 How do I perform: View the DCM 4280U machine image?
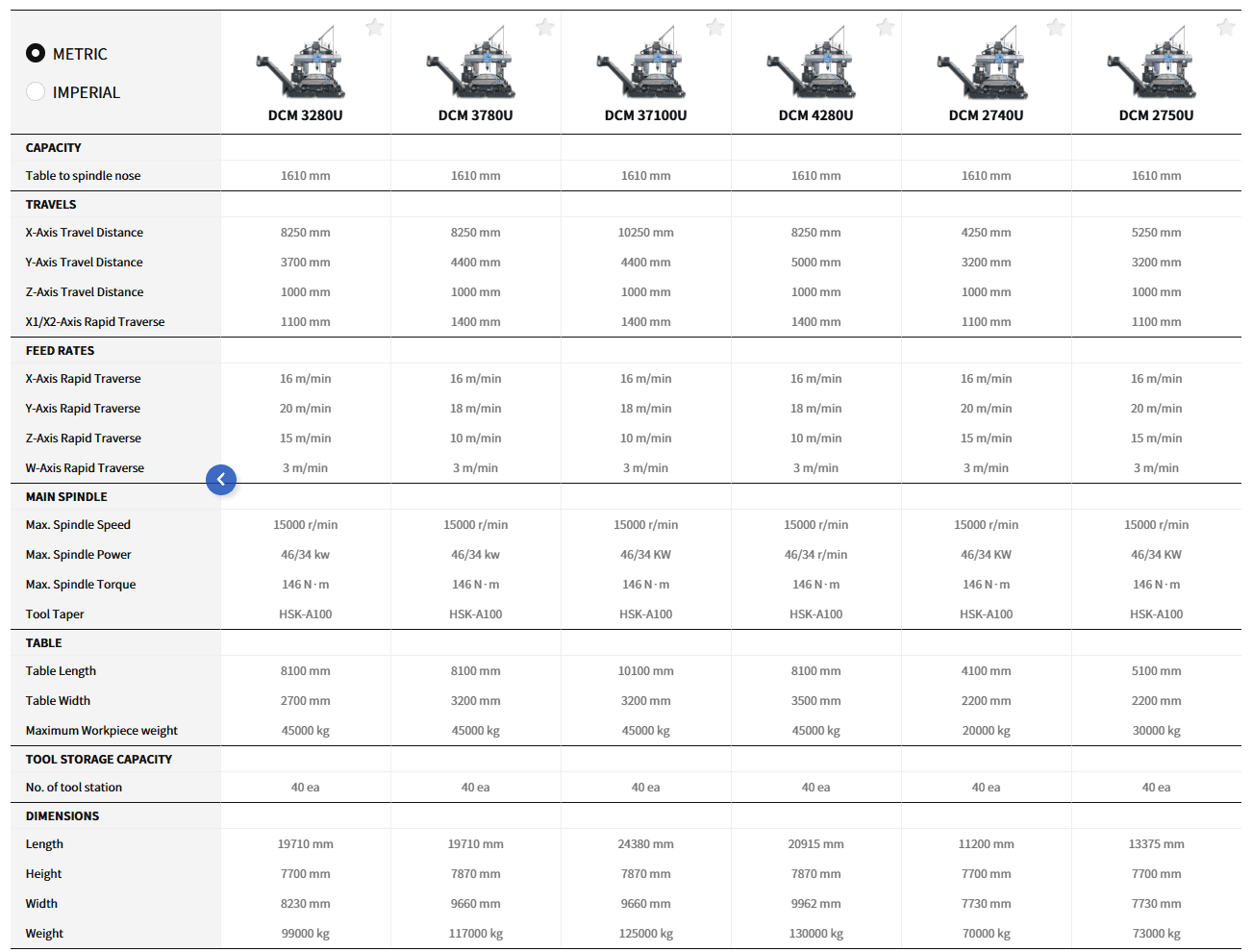[813, 65]
